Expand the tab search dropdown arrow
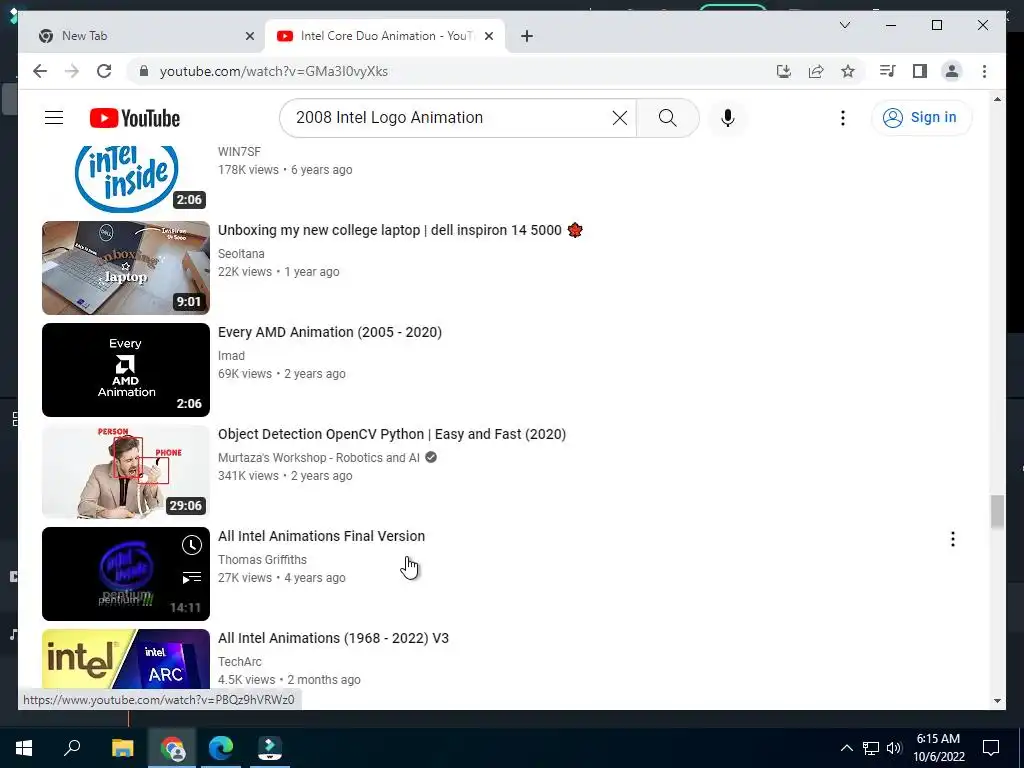1024x768 pixels. pos(844,25)
